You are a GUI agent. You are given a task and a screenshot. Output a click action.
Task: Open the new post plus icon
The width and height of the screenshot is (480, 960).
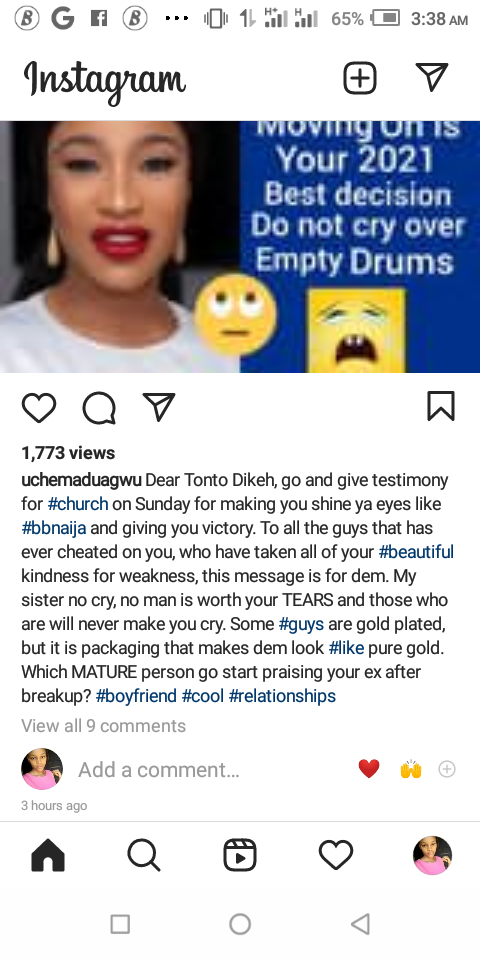click(x=359, y=78)
